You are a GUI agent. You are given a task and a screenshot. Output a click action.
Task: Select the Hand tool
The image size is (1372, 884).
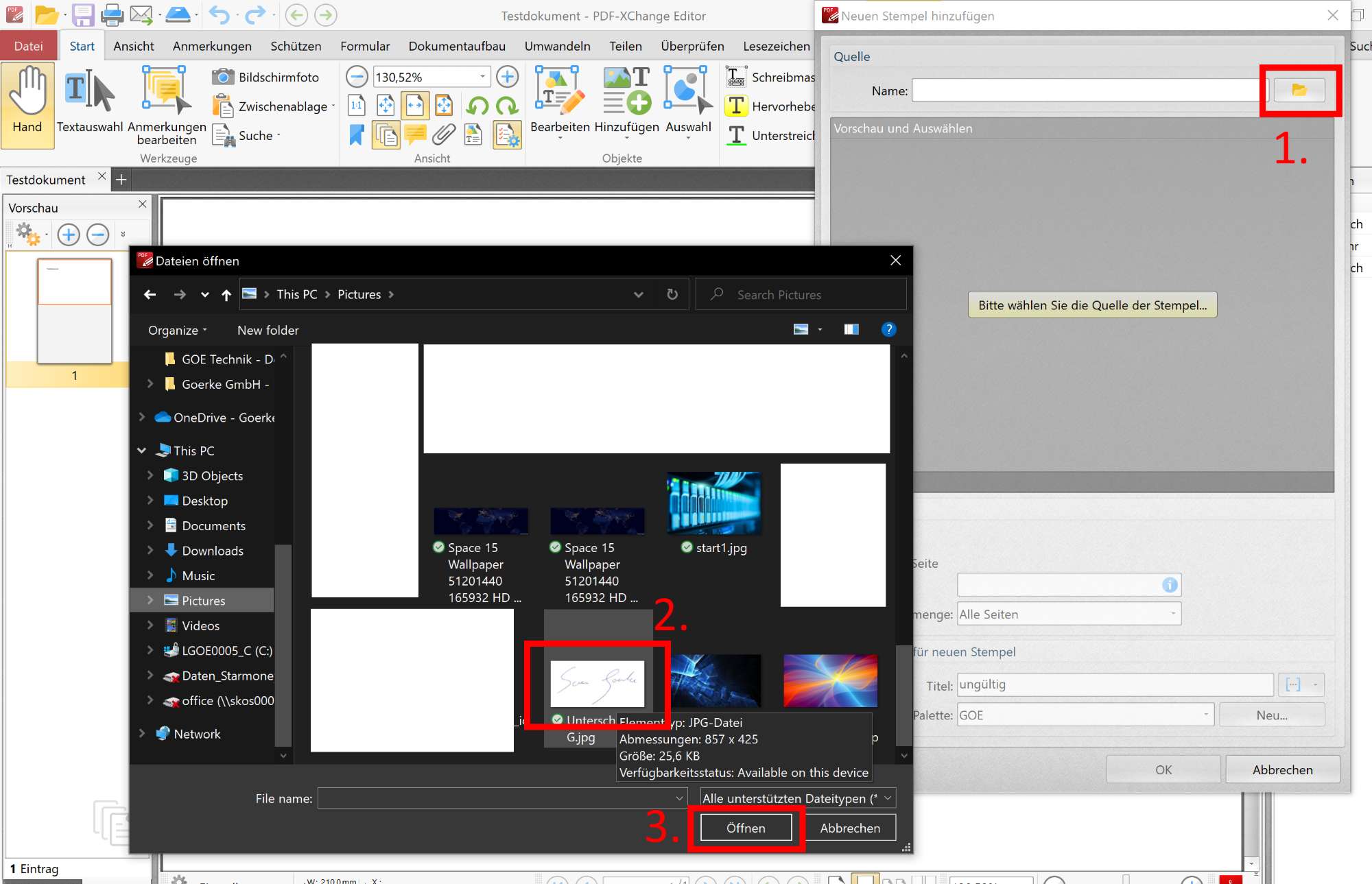[27, 104]
